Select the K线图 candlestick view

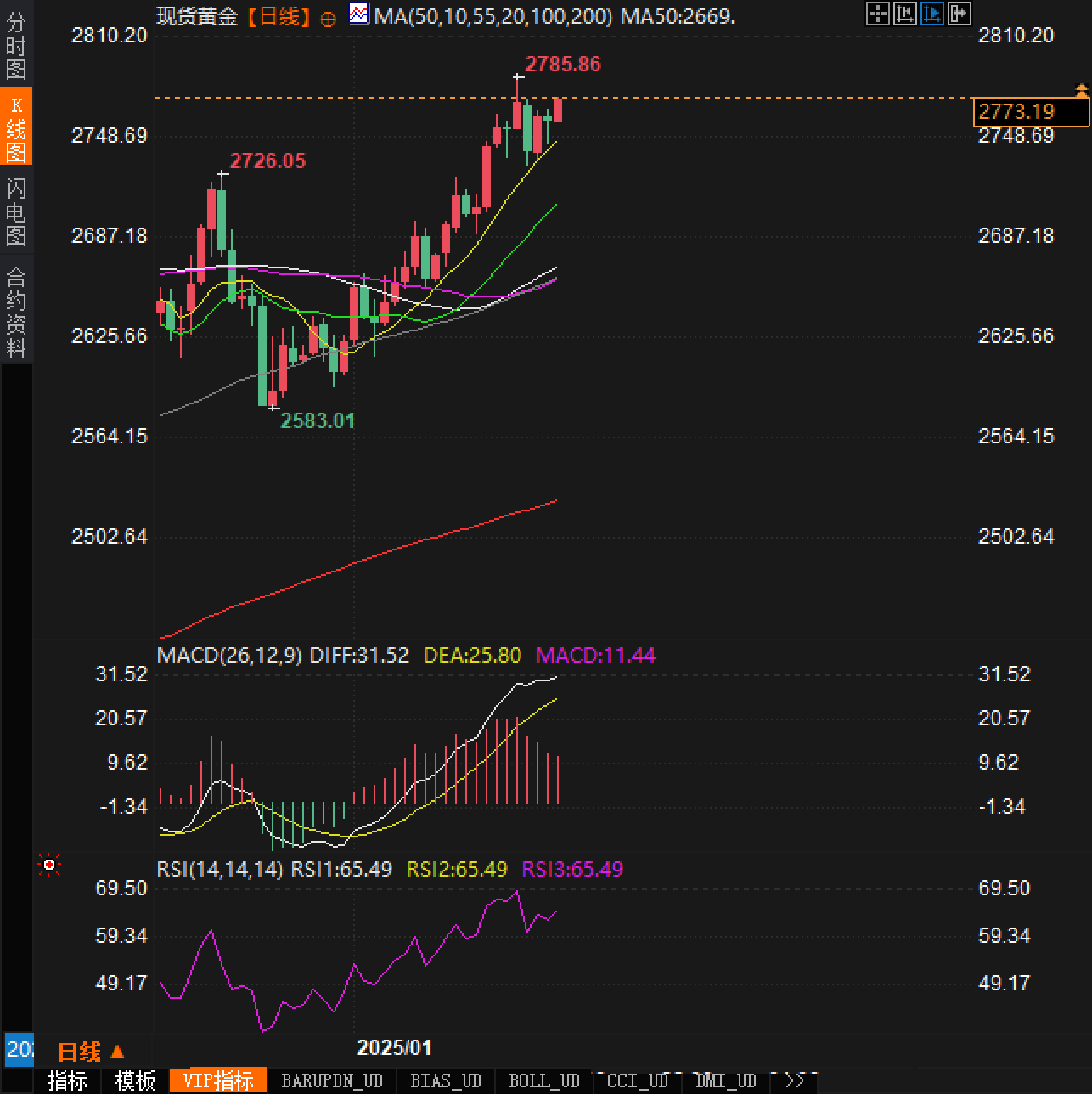click(x=16, y=128)
